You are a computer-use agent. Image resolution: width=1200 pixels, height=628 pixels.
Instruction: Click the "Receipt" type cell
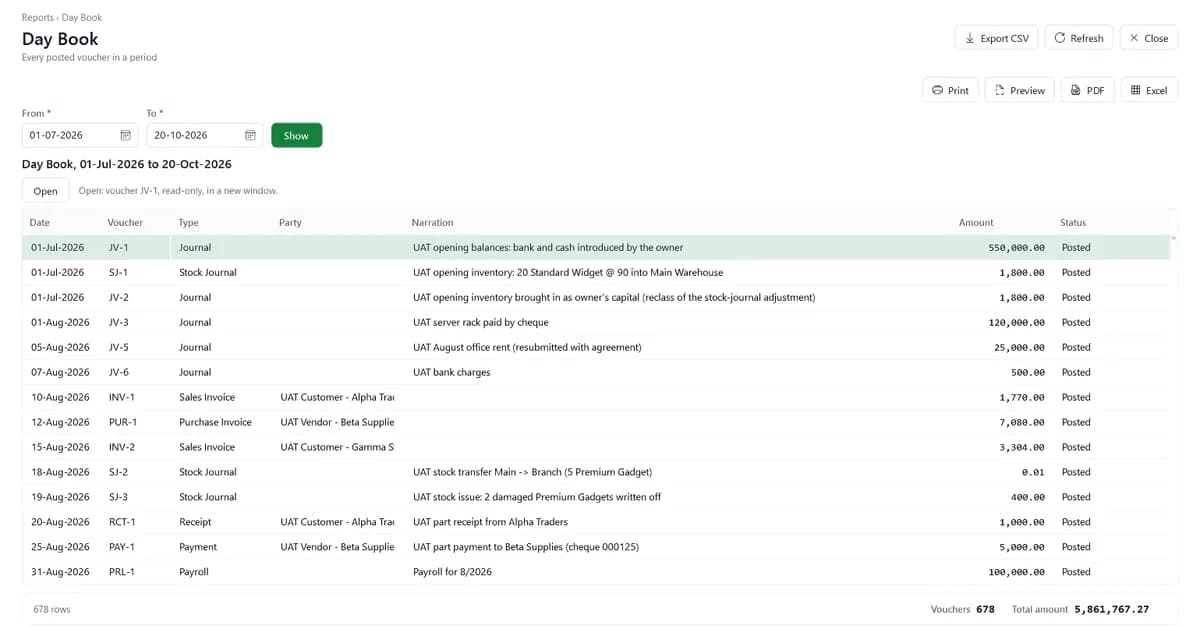195,522
